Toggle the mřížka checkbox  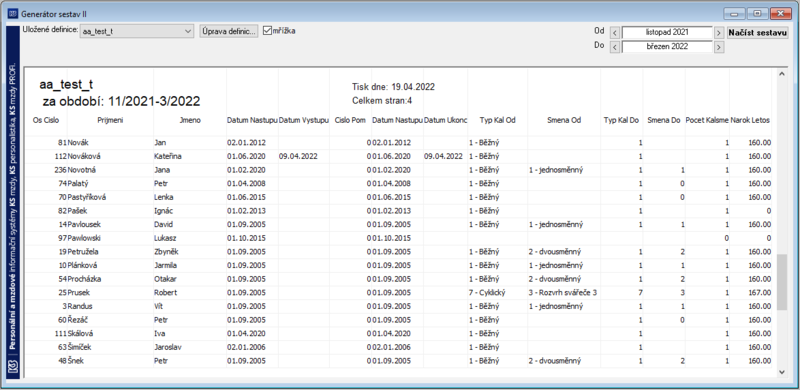coord(267,31)
